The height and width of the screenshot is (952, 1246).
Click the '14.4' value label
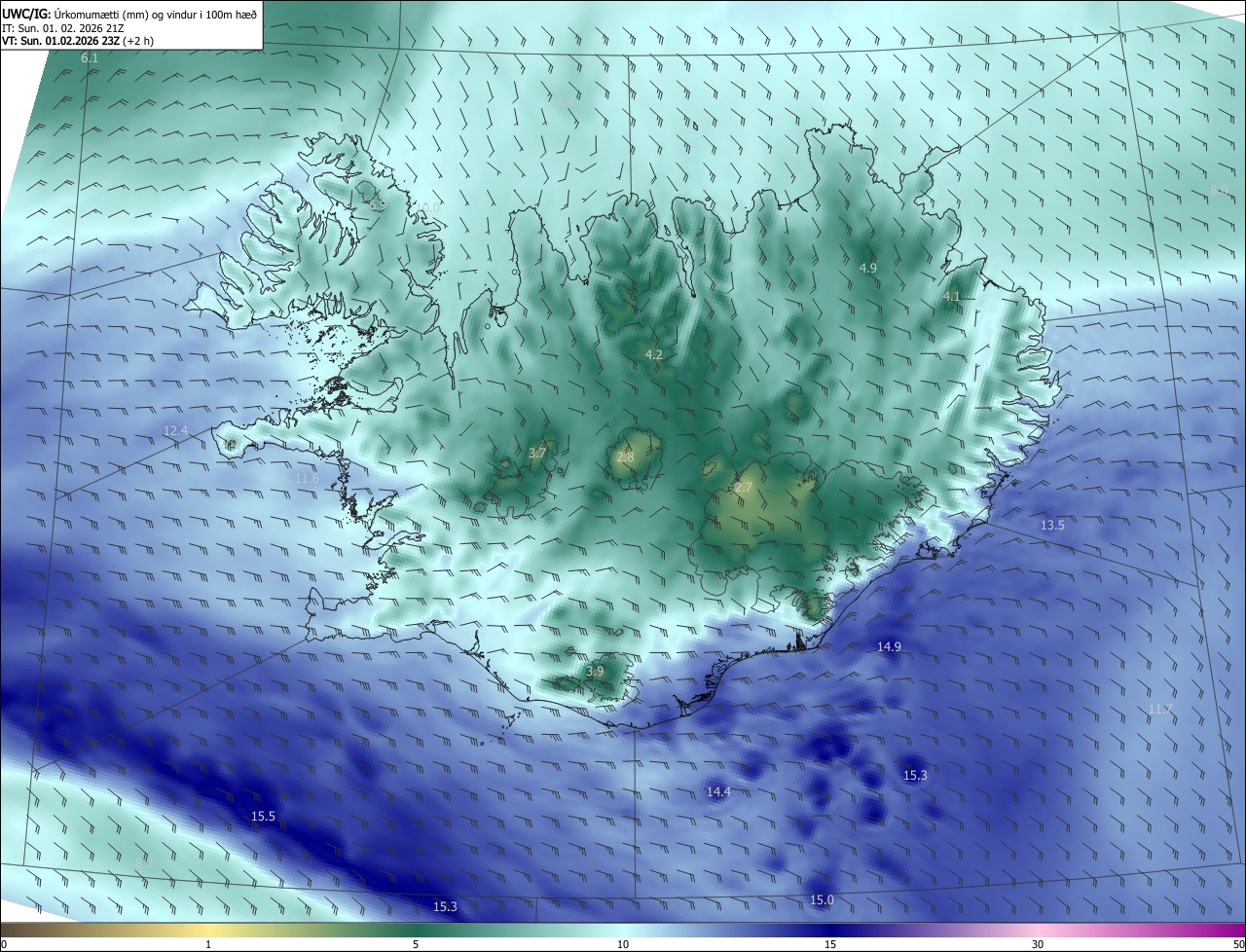coord(718,792)
